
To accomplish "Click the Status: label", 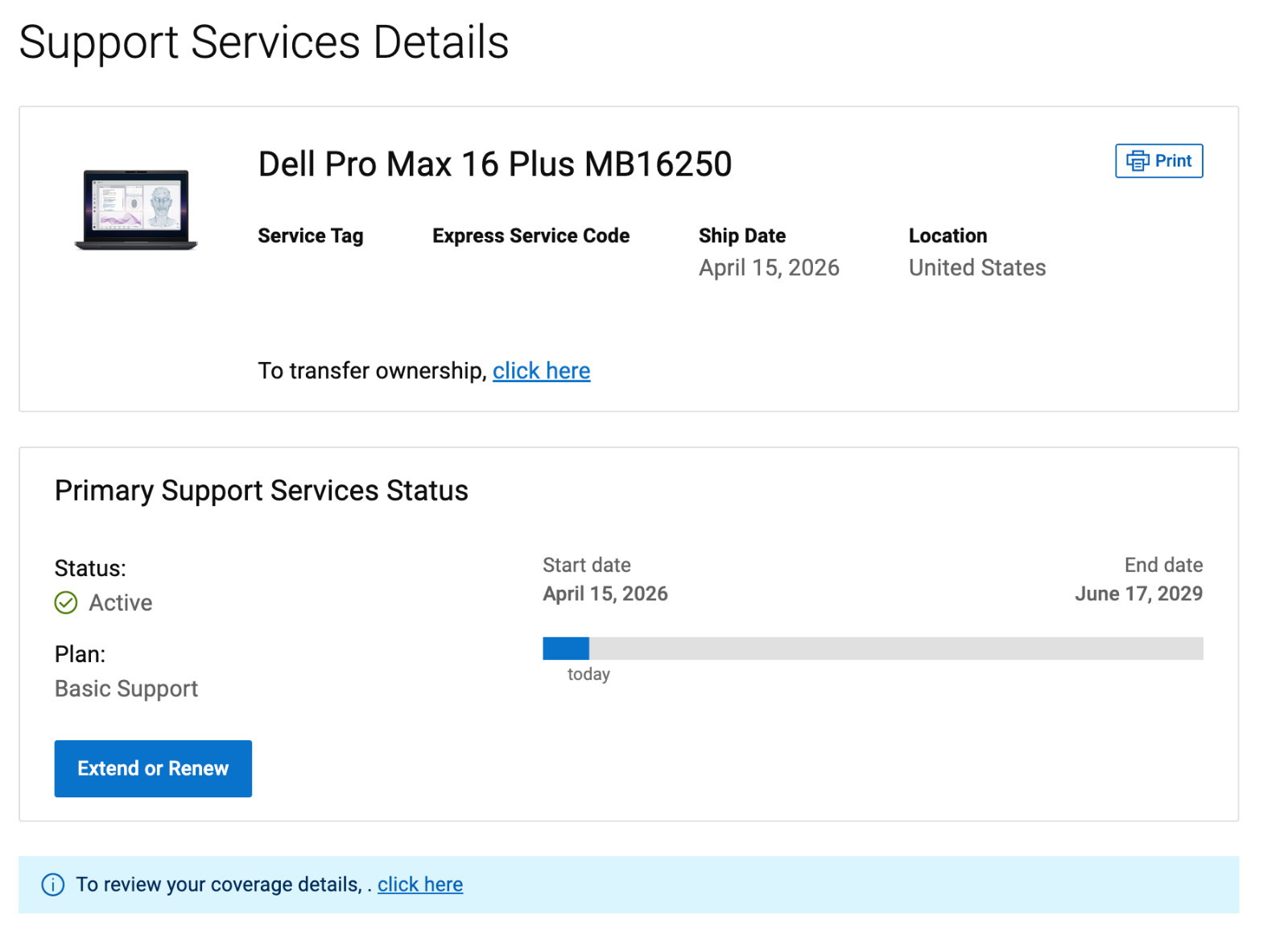I will tap(90, 569).
